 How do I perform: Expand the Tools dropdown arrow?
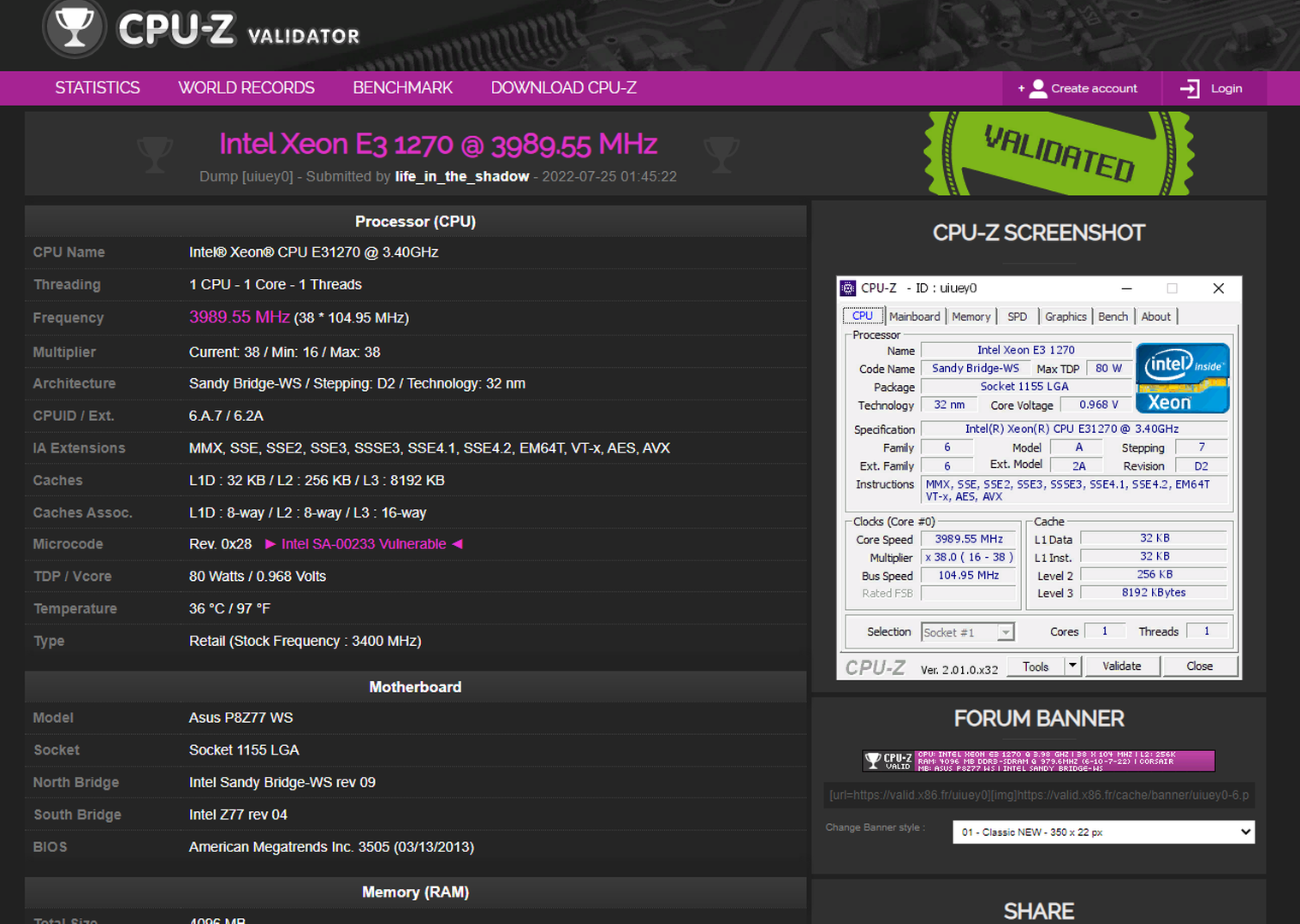point(1072,666)
